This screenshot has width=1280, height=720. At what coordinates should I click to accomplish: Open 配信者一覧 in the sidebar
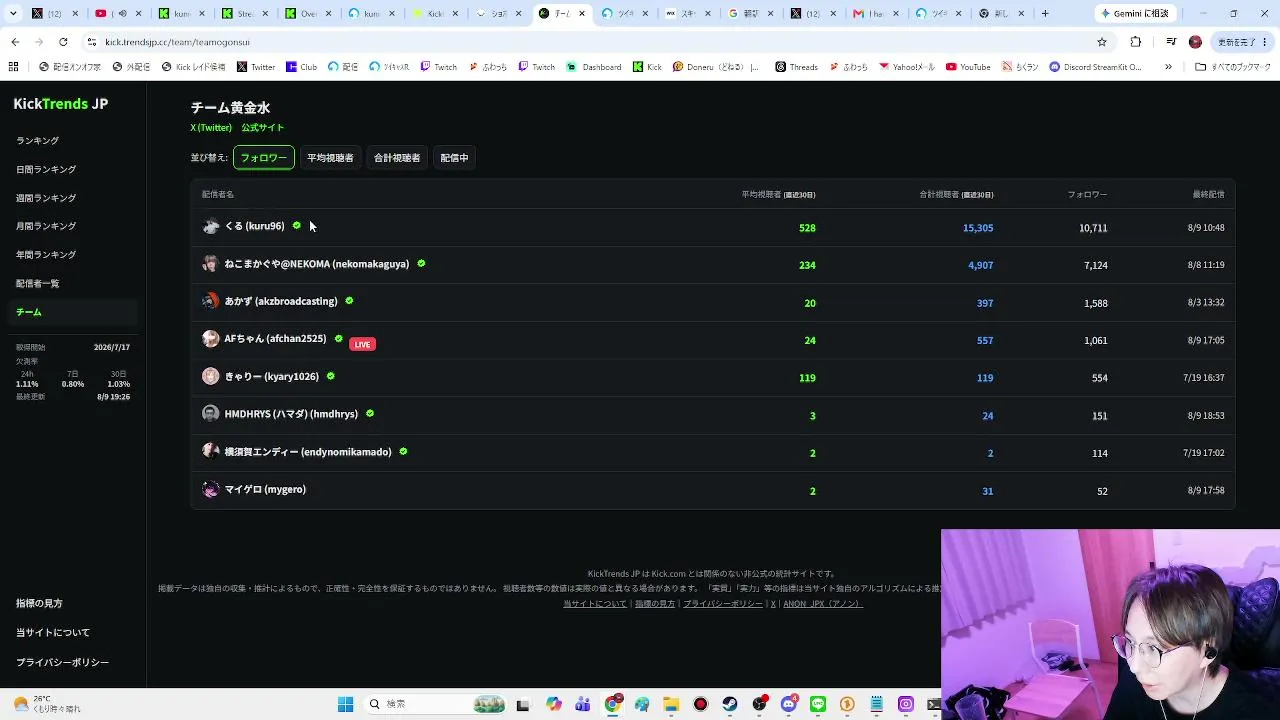click(x=38, y=283)
